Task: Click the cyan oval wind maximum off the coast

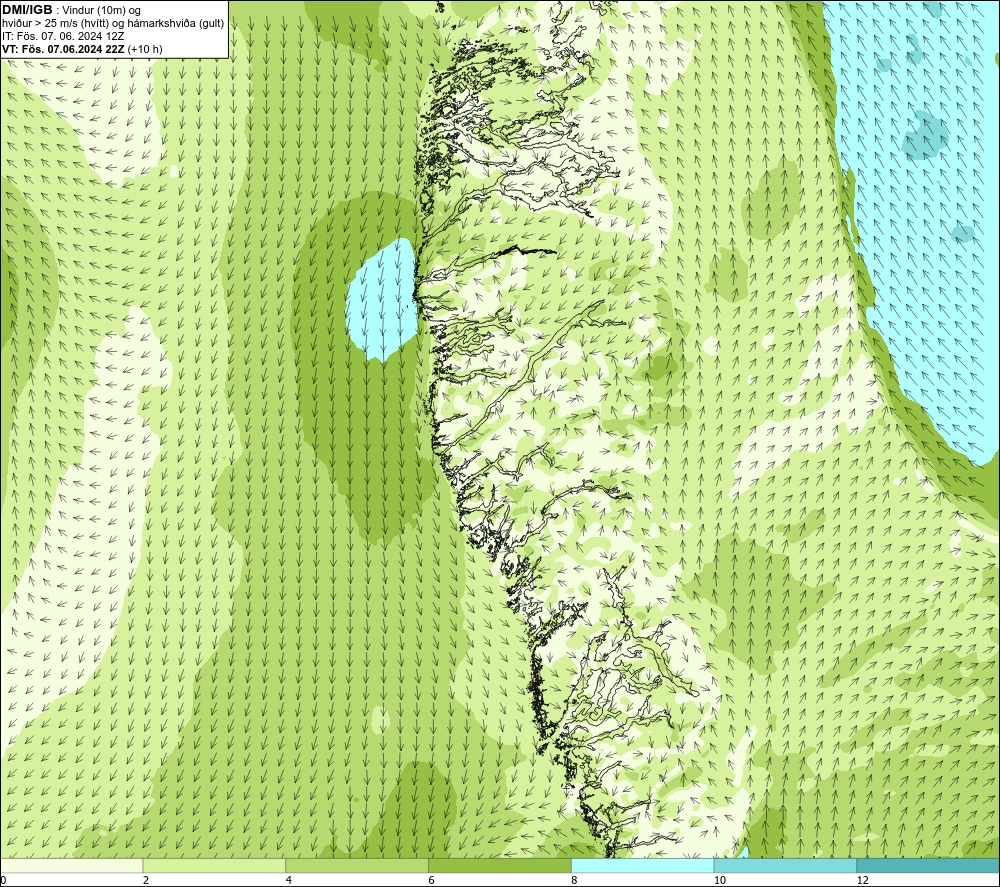Action: coord(381,300)
